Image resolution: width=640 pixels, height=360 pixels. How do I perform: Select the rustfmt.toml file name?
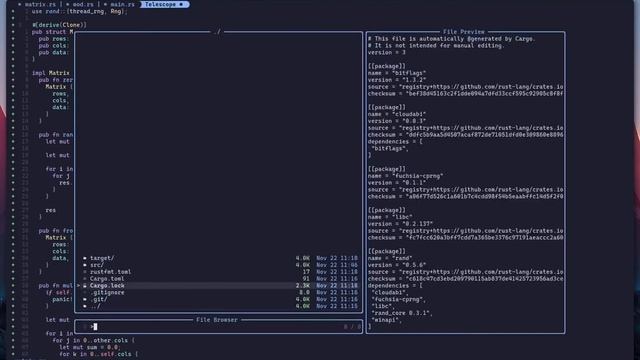click(x=111, y=272)
